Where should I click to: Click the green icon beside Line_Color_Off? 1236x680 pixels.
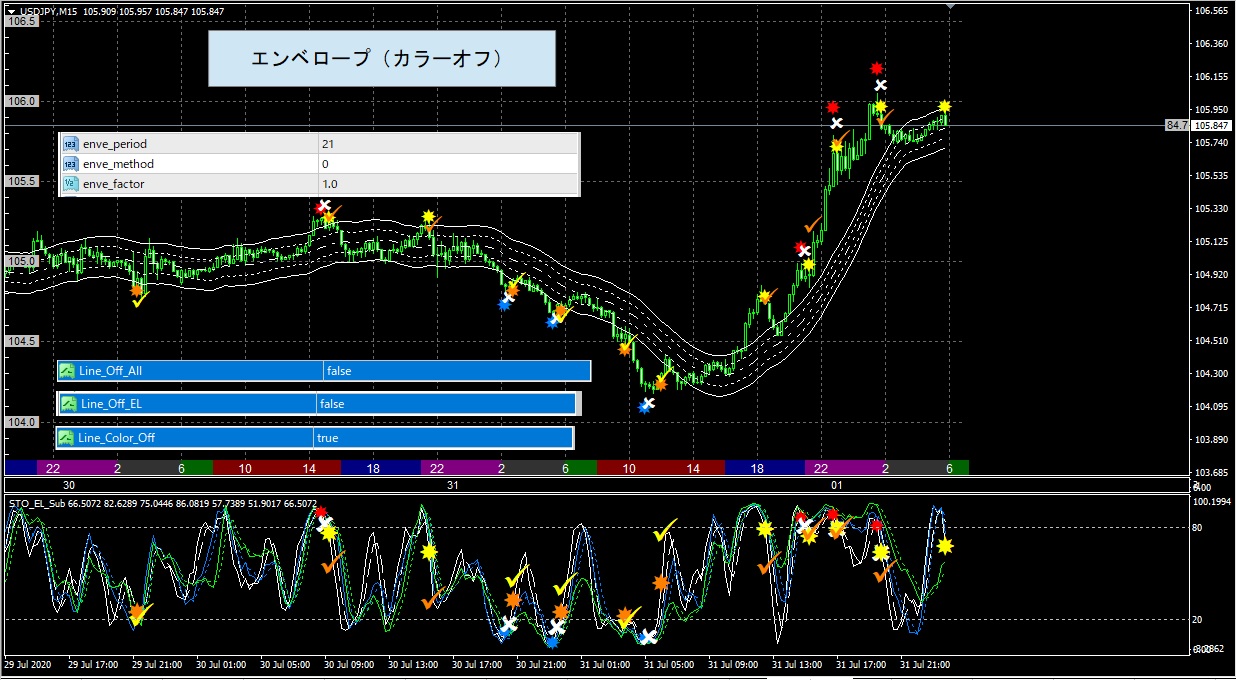(x=66, y=438)
